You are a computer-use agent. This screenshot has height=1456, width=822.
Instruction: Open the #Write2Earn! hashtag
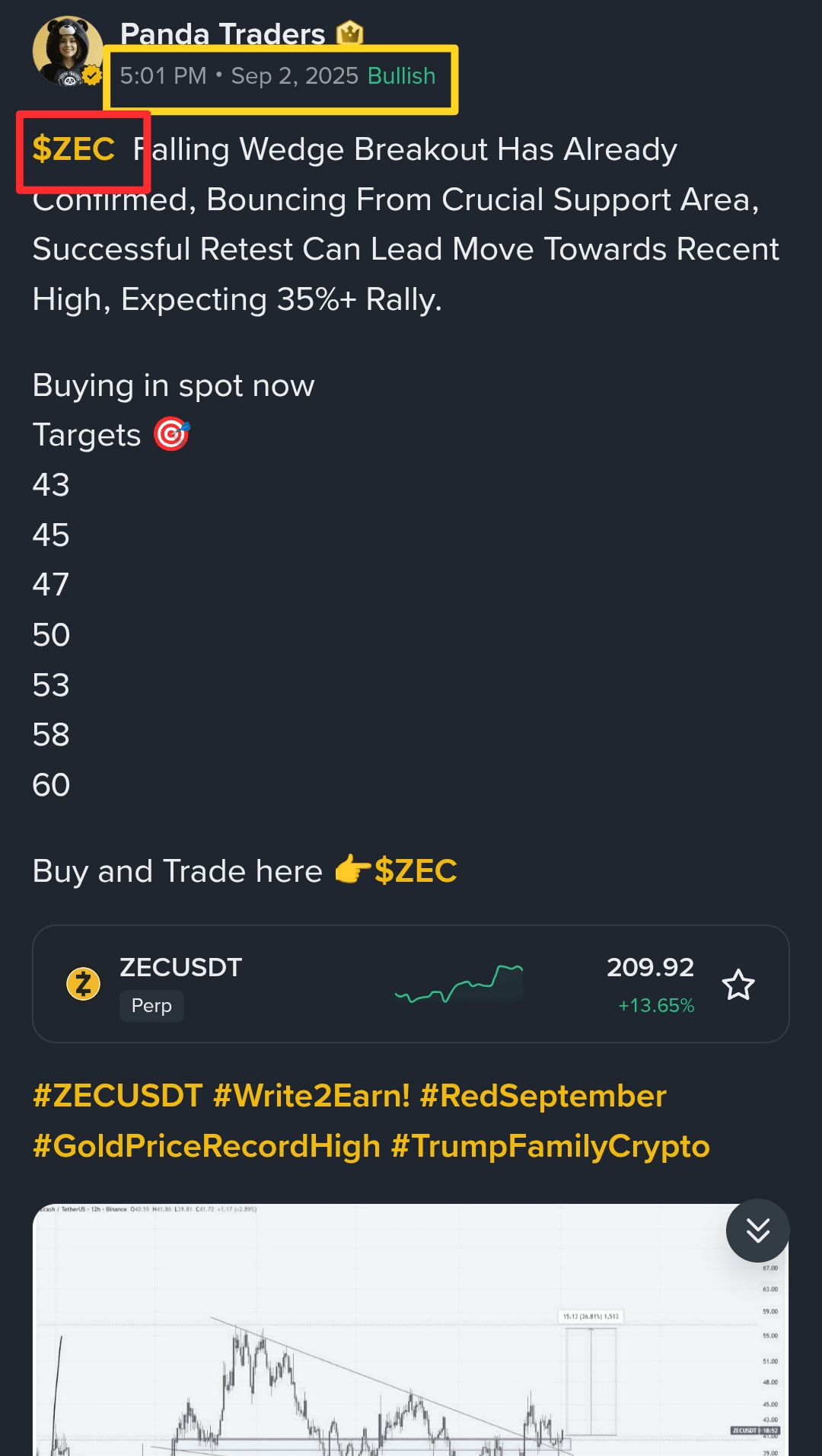point(312,1096)
